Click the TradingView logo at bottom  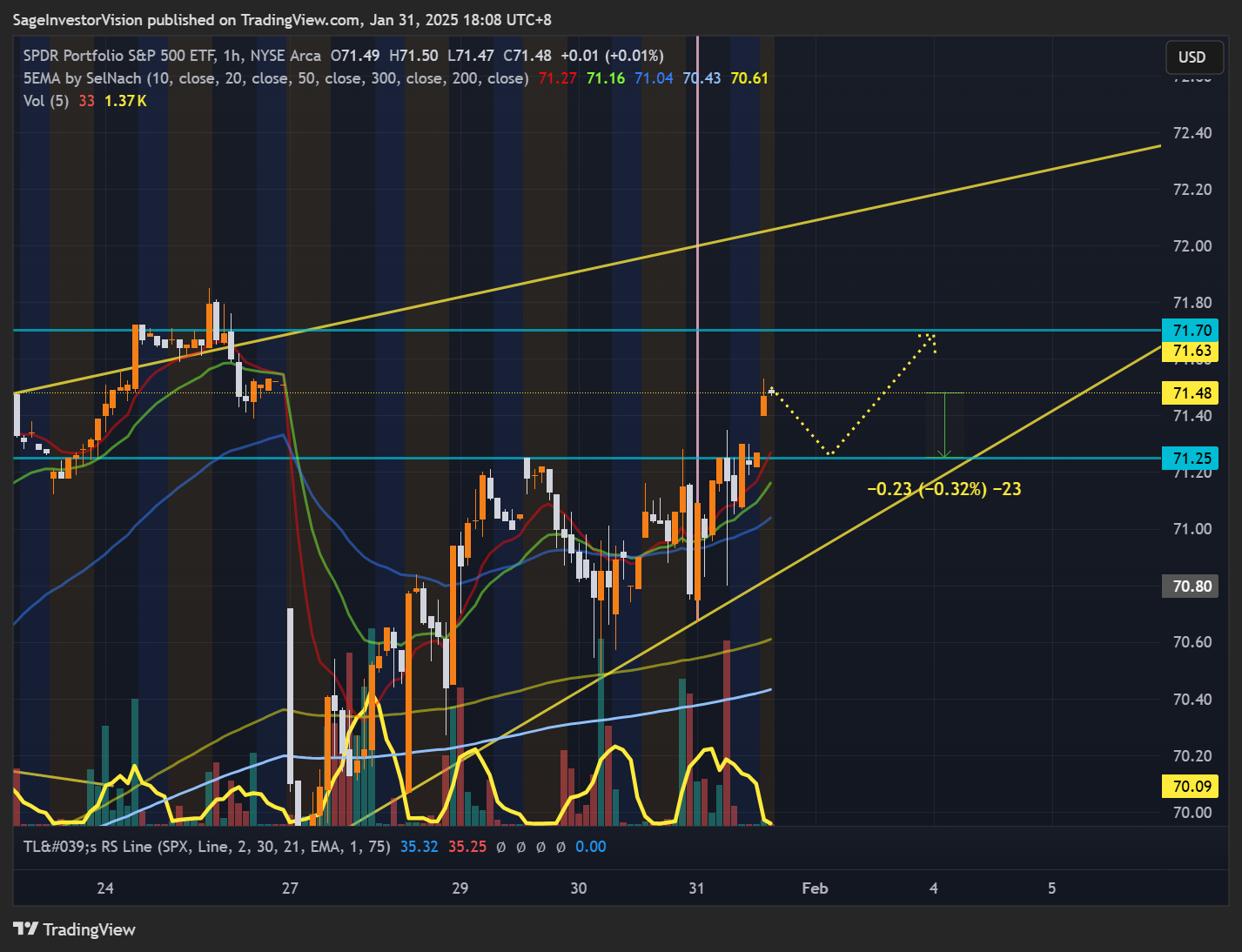coord(75,929)
